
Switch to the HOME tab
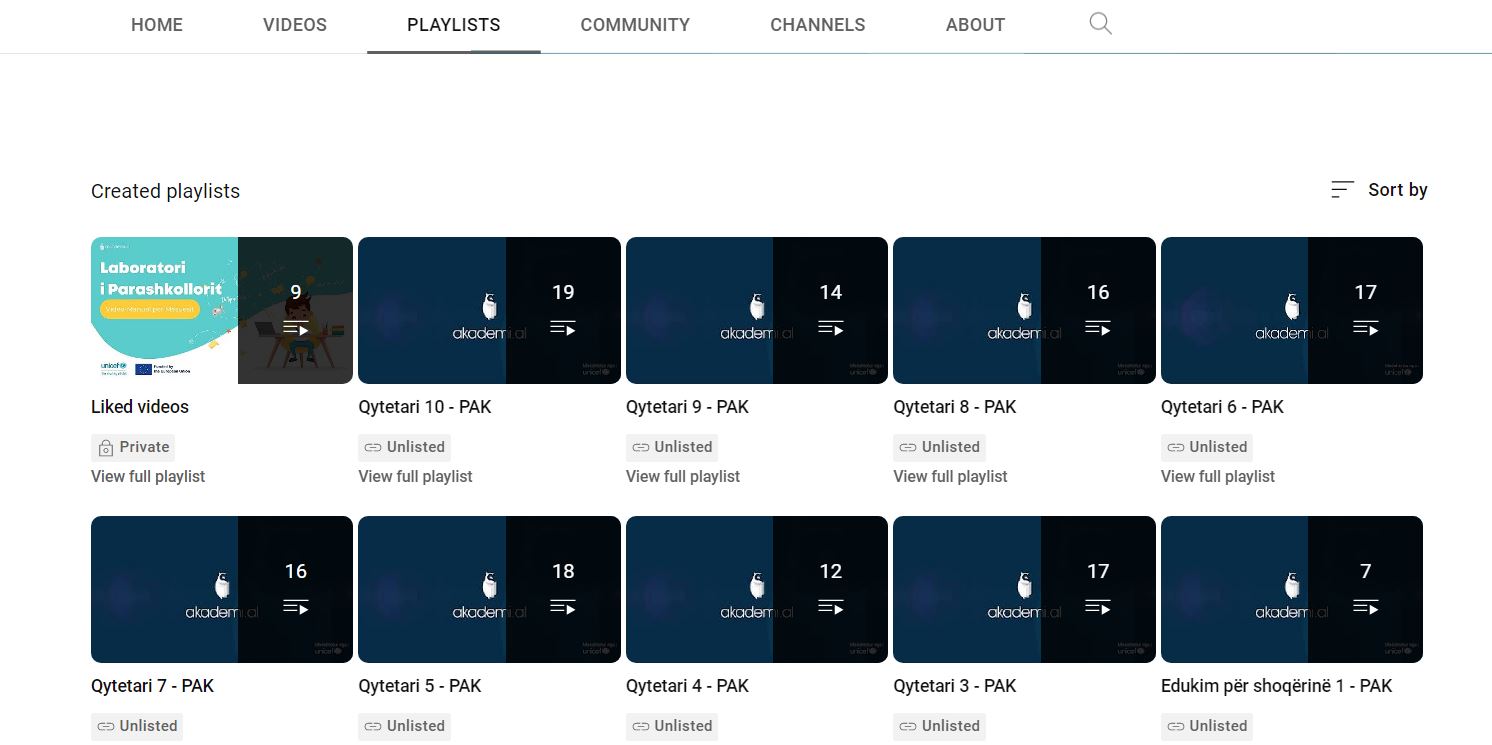[157, 25]
